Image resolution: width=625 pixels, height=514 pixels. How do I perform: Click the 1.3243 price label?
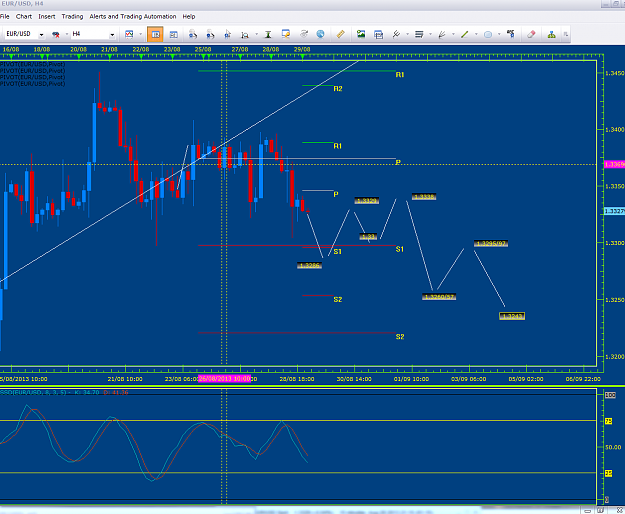point(512,316)
